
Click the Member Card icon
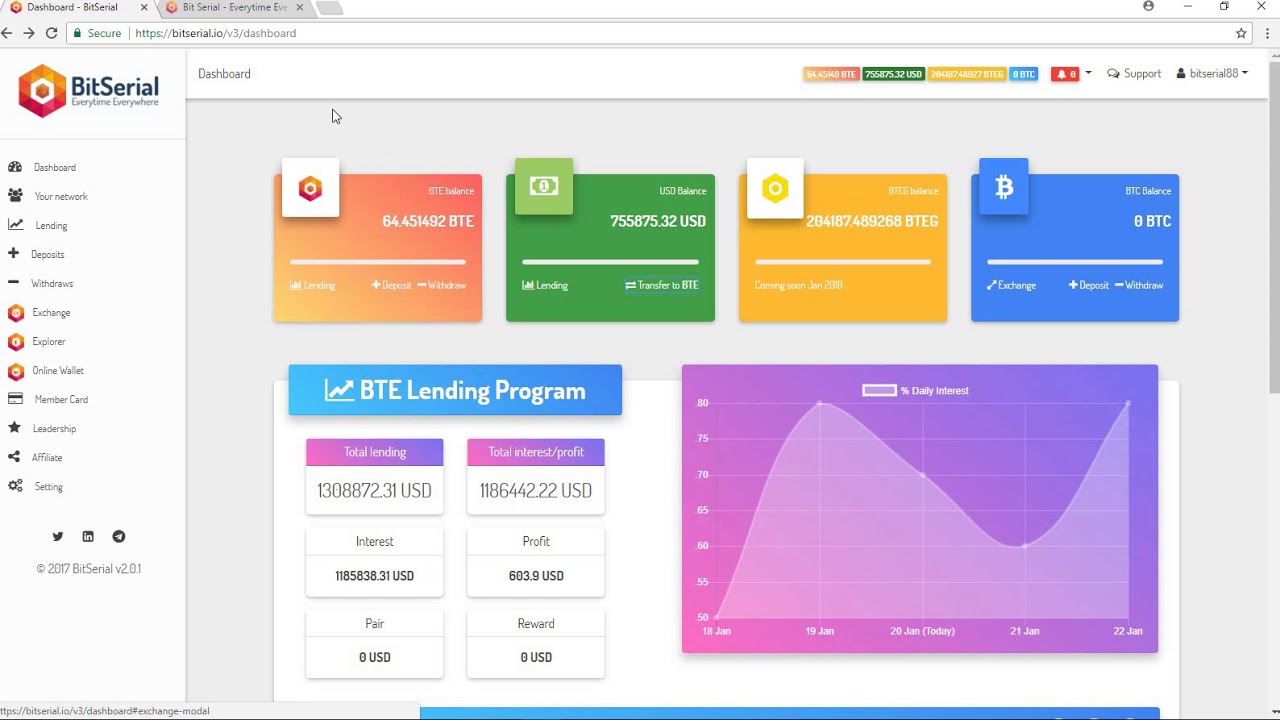(15, 399)
